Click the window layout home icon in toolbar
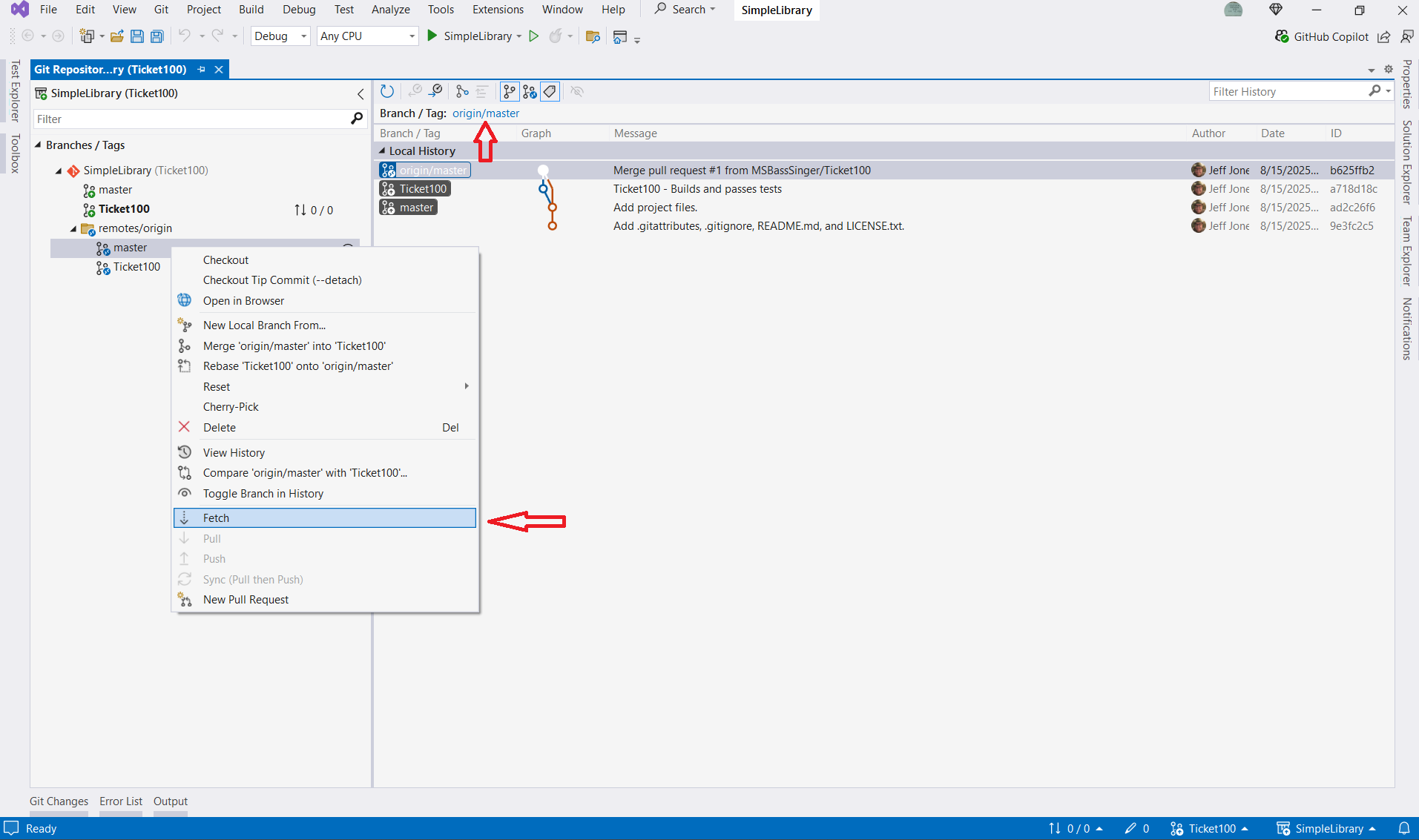 [x=620, y=36]
